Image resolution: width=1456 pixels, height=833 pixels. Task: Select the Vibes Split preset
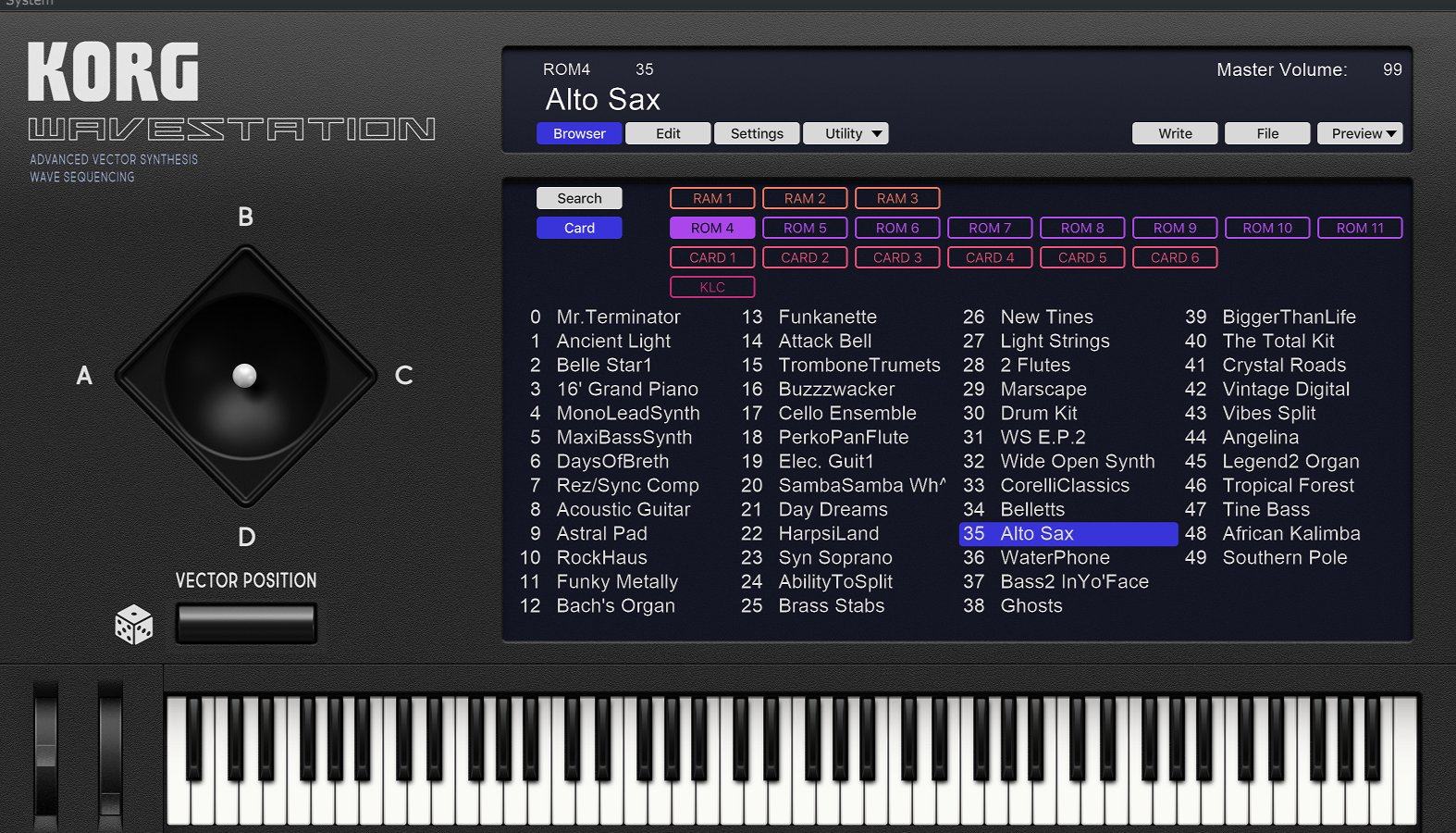(x=1268, y=413)
